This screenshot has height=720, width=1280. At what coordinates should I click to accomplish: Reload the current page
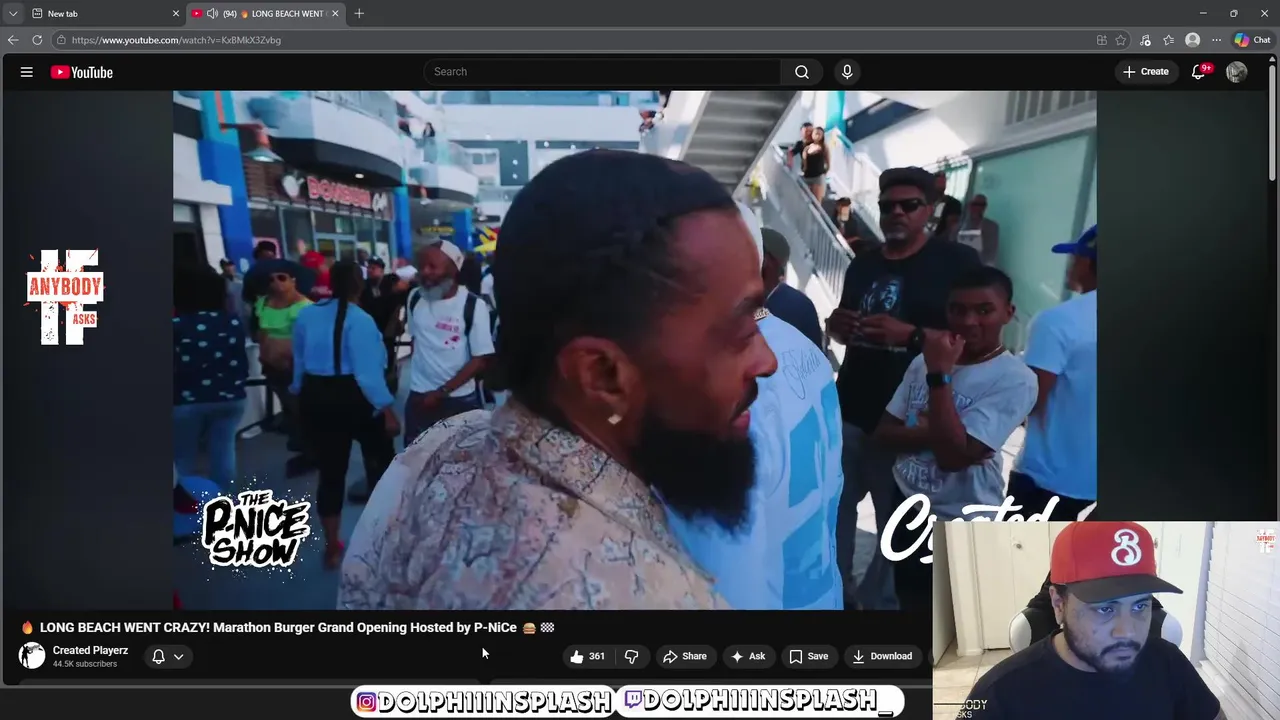(x=37, y=40)
